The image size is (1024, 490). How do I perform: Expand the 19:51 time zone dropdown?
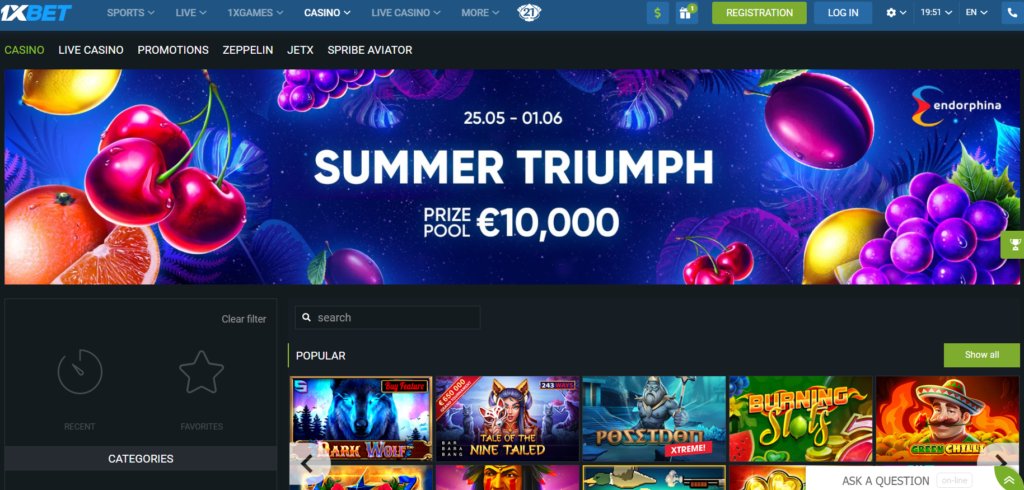(x=936, y=12)
